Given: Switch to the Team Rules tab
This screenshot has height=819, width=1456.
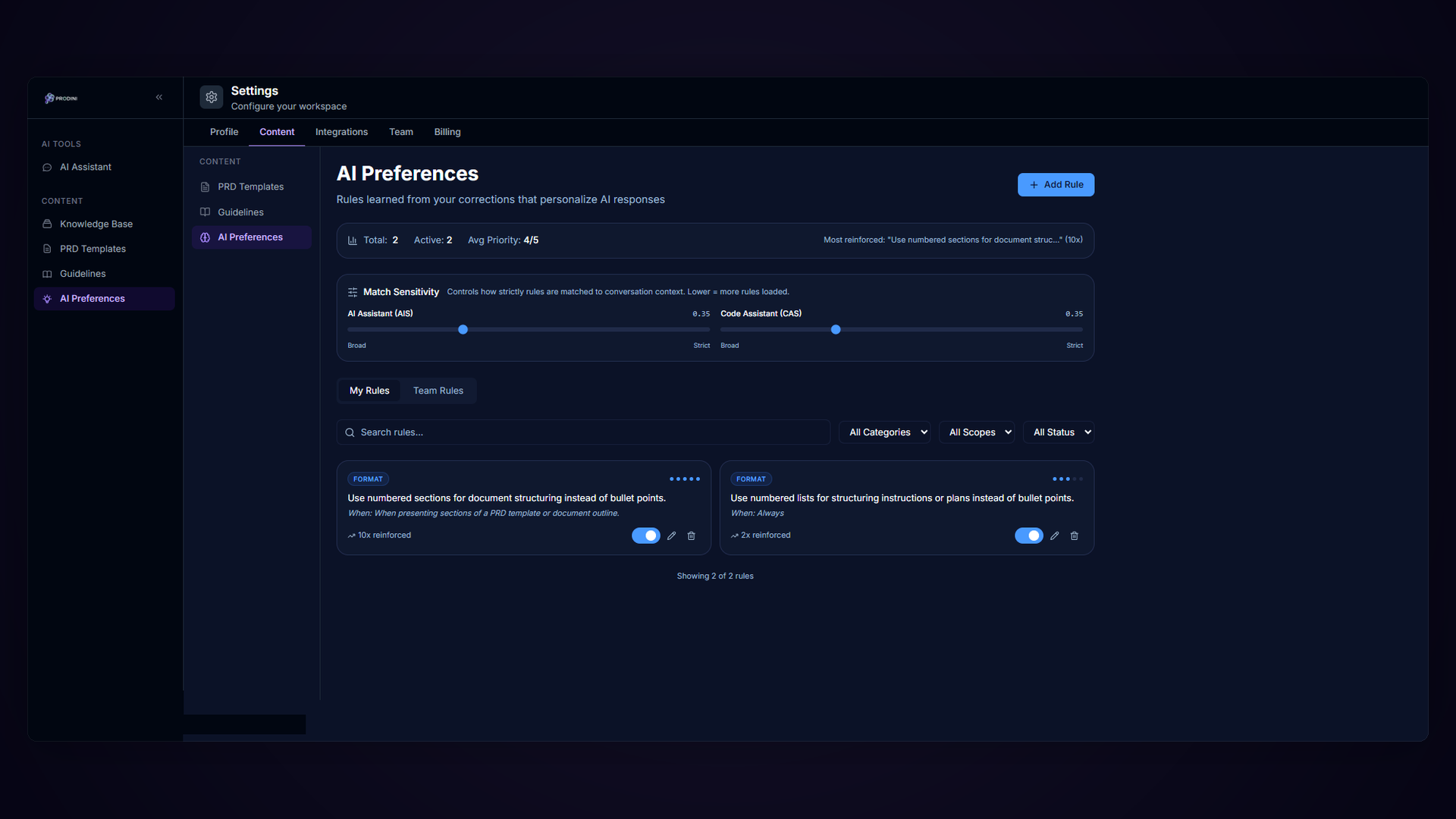Looking at the screenshot, I should pyautogui.click(x=438, y=391).
